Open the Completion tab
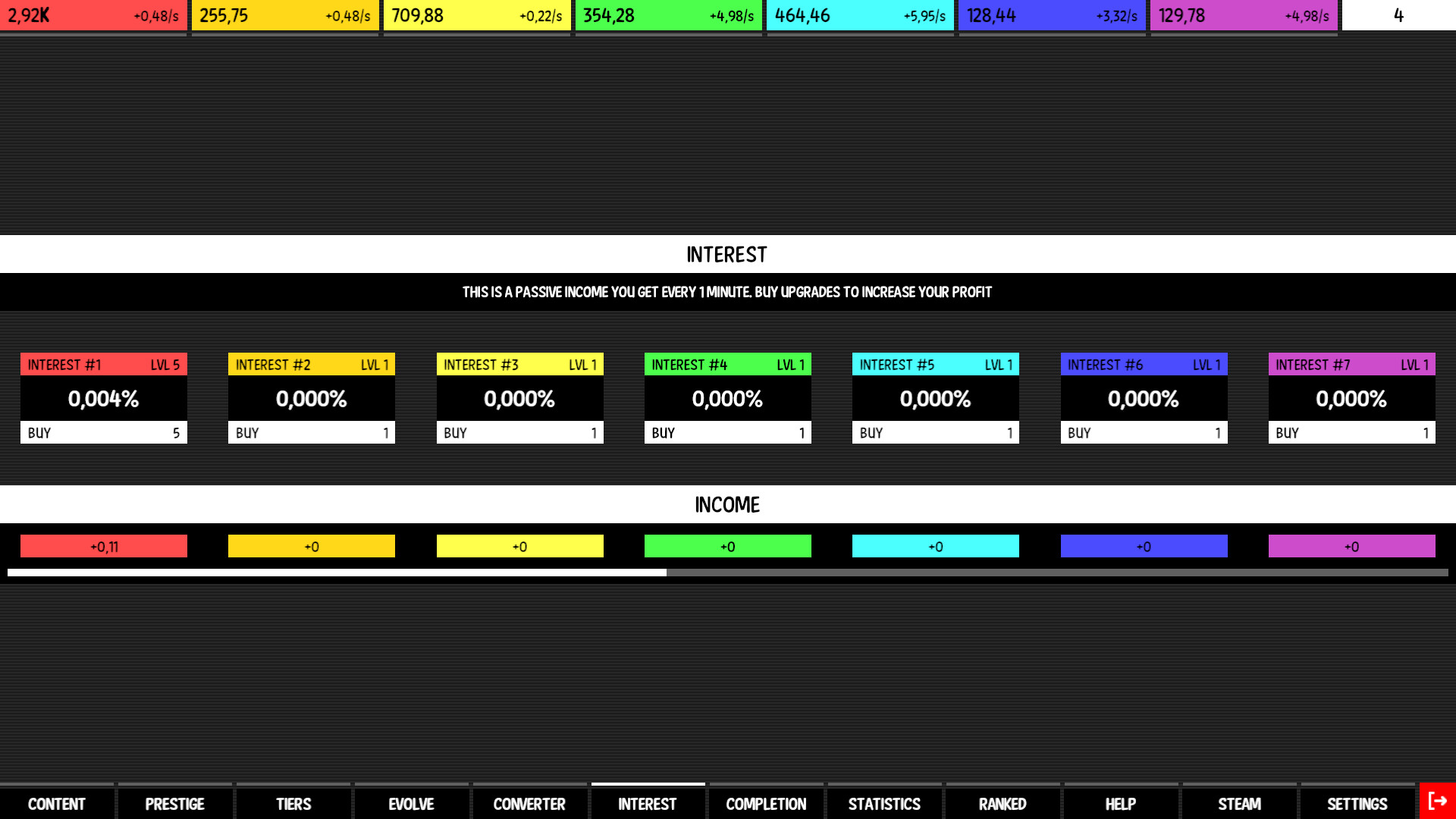The height and width of the screenshot is (819, 1456). click(767, 803)
